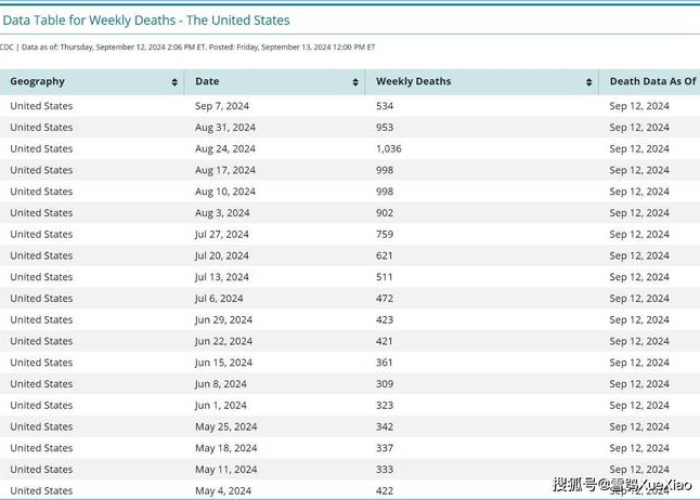This screenshot has height=500, width=700.
Task: Select the weekly deaths value 333
Action: coord(384,470)
